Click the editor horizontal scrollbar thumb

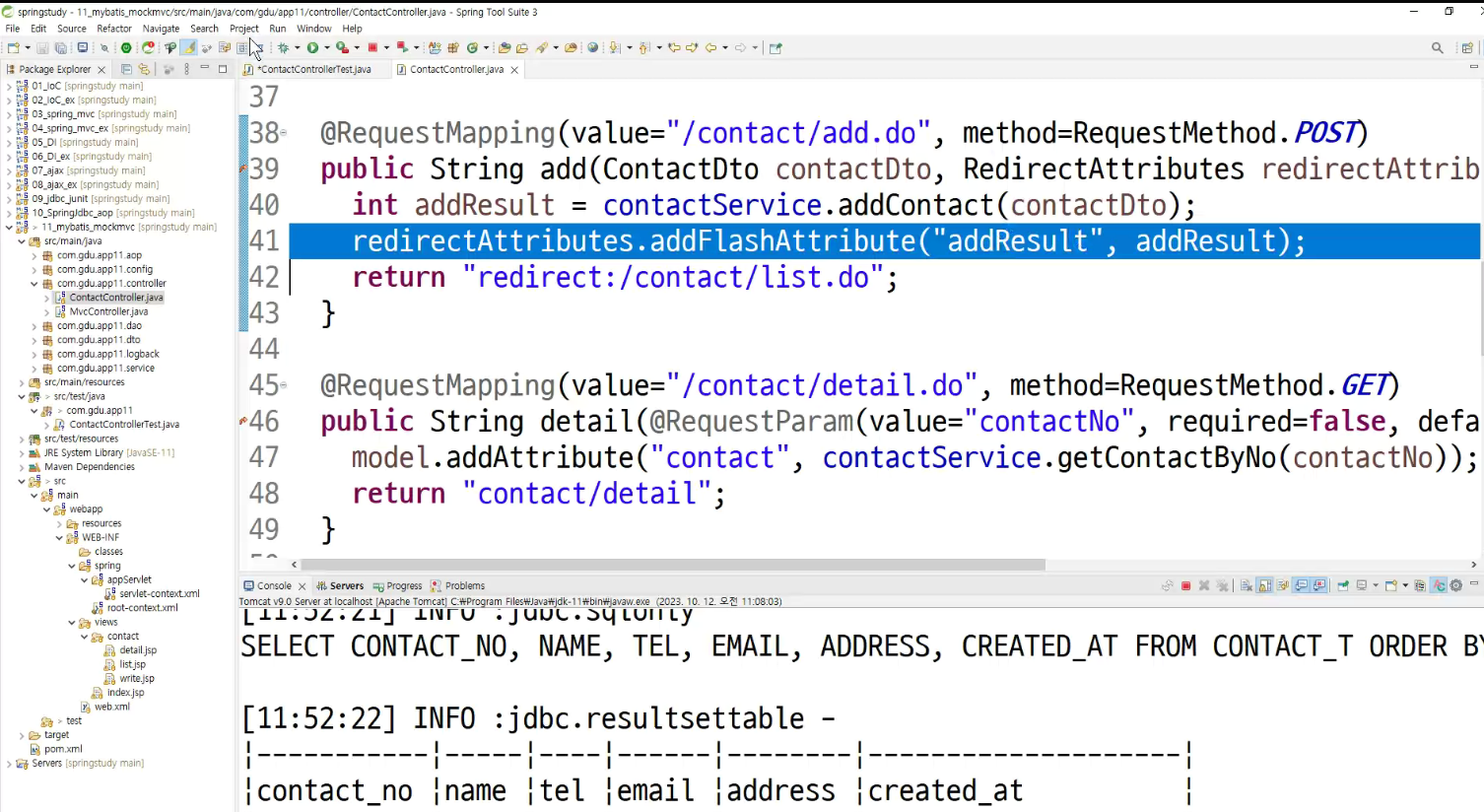pos(673,565)
